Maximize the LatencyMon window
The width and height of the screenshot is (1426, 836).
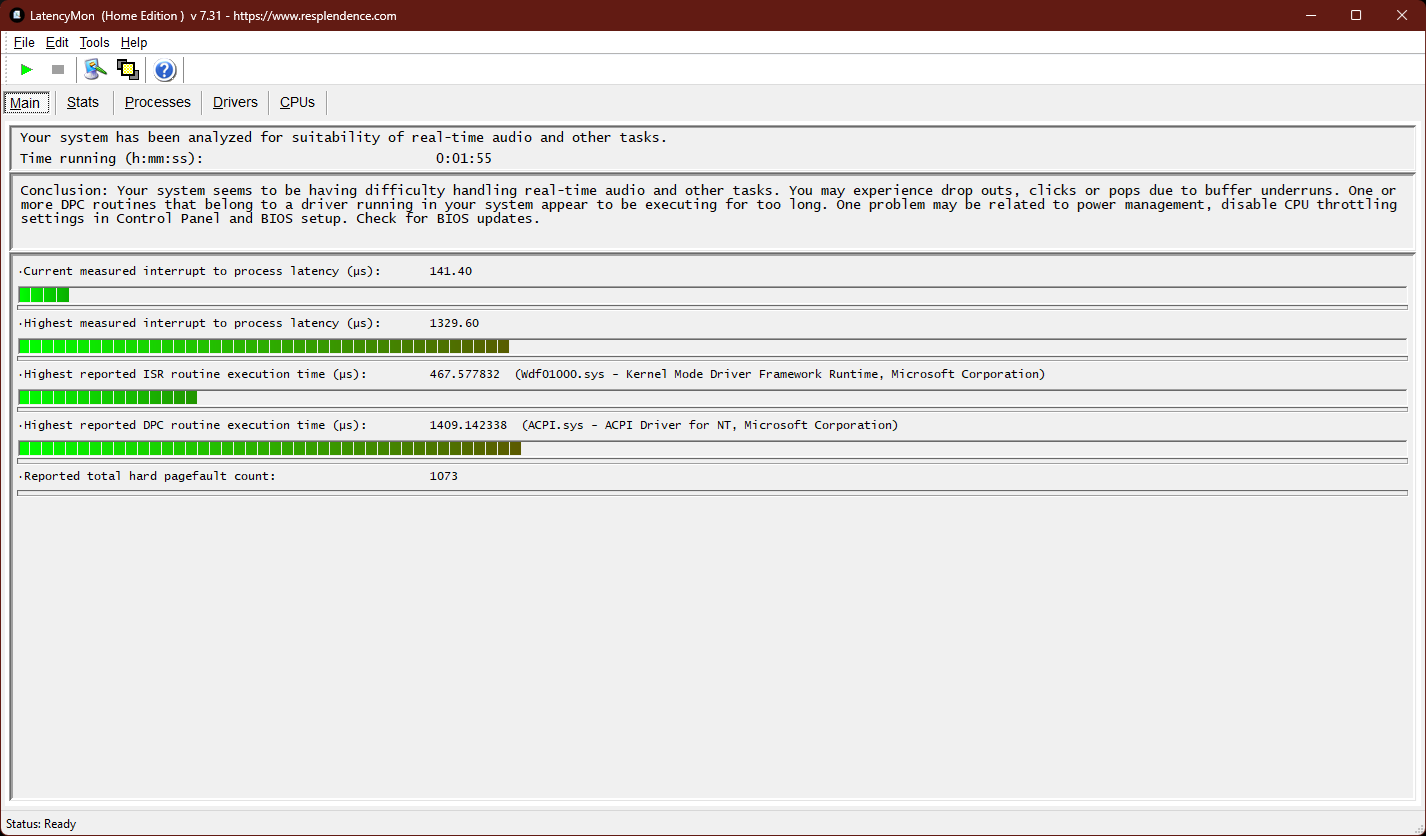[1356, 15]
